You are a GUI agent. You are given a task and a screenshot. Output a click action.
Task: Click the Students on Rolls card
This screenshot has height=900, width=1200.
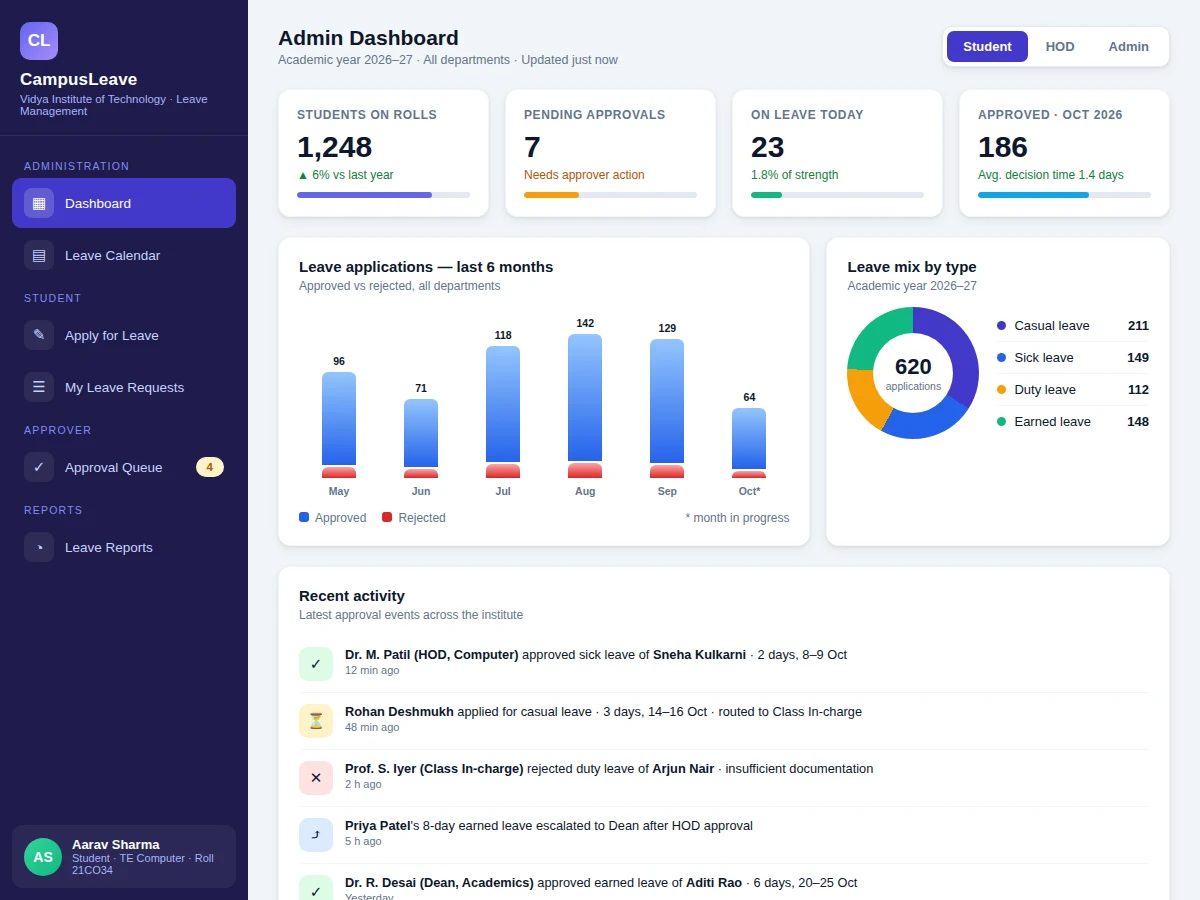point(383,153)
